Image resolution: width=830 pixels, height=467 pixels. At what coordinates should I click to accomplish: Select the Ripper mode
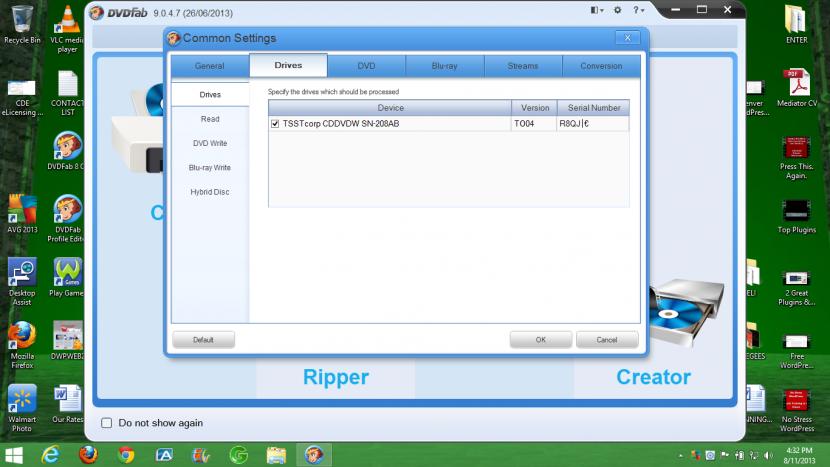(336, 377)
